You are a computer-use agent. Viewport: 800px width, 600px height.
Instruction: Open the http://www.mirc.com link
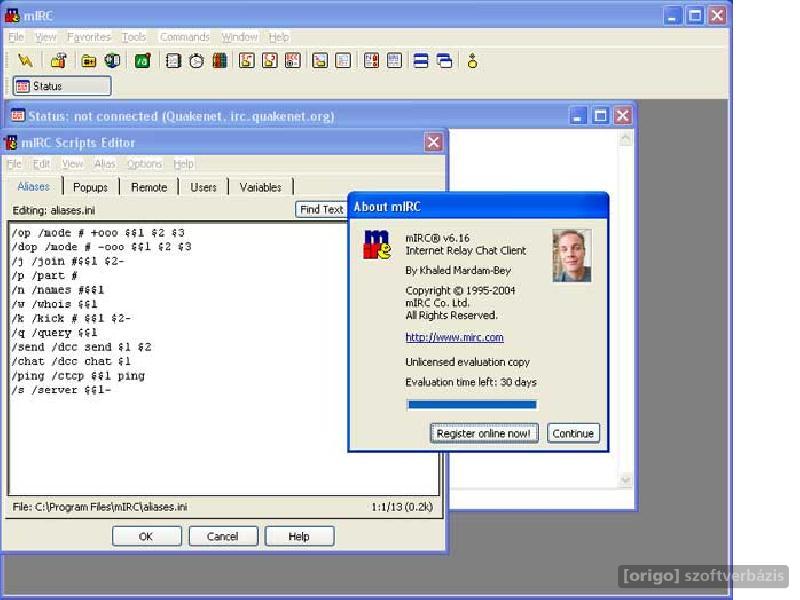pos(454,337)
